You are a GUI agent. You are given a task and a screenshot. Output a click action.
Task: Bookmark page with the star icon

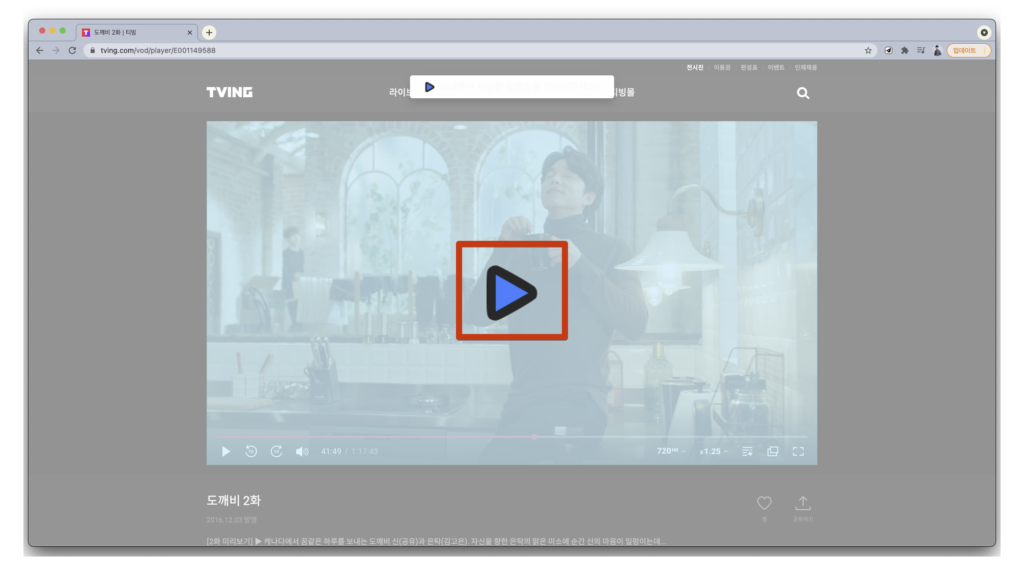tap(868, 50)
